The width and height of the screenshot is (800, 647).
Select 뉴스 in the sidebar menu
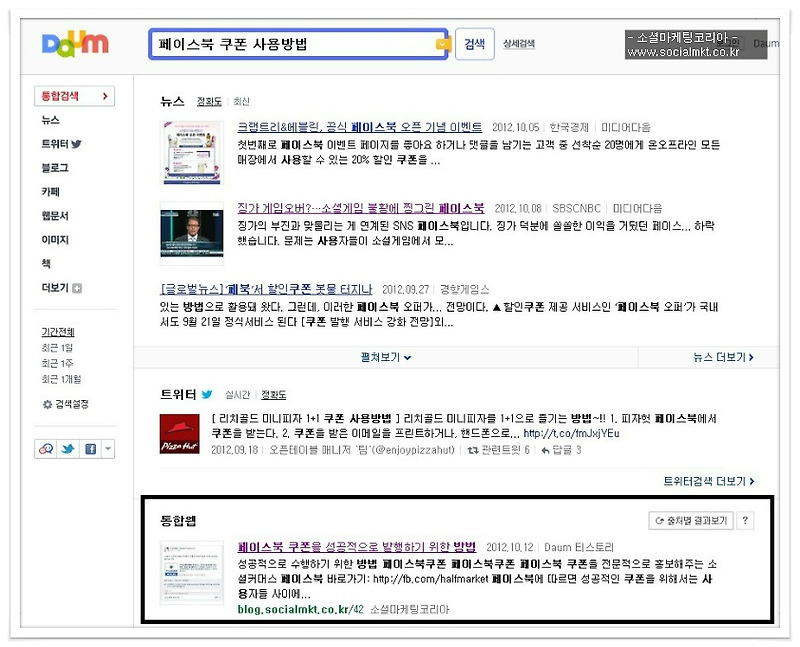pyautogui.click(x=51, y=120)
